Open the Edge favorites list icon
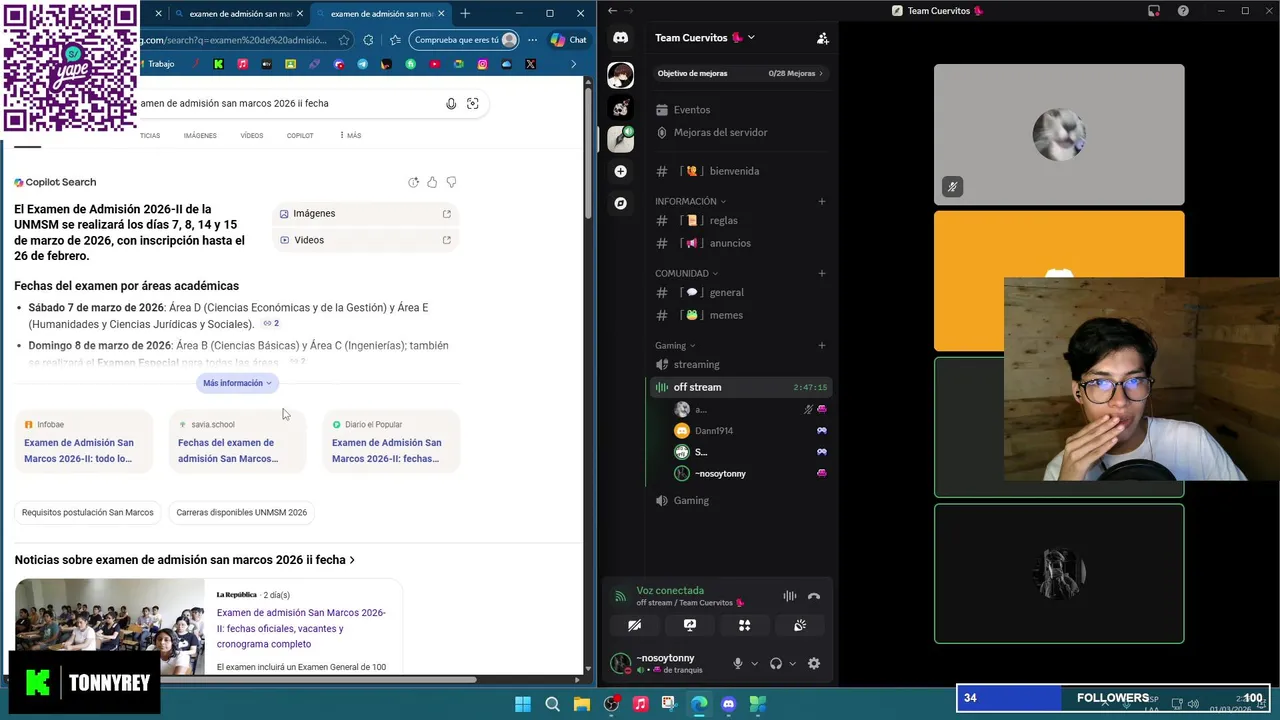Image resolution: width=1280 pixels, height=720 pixels. click(x=395, y=40)
